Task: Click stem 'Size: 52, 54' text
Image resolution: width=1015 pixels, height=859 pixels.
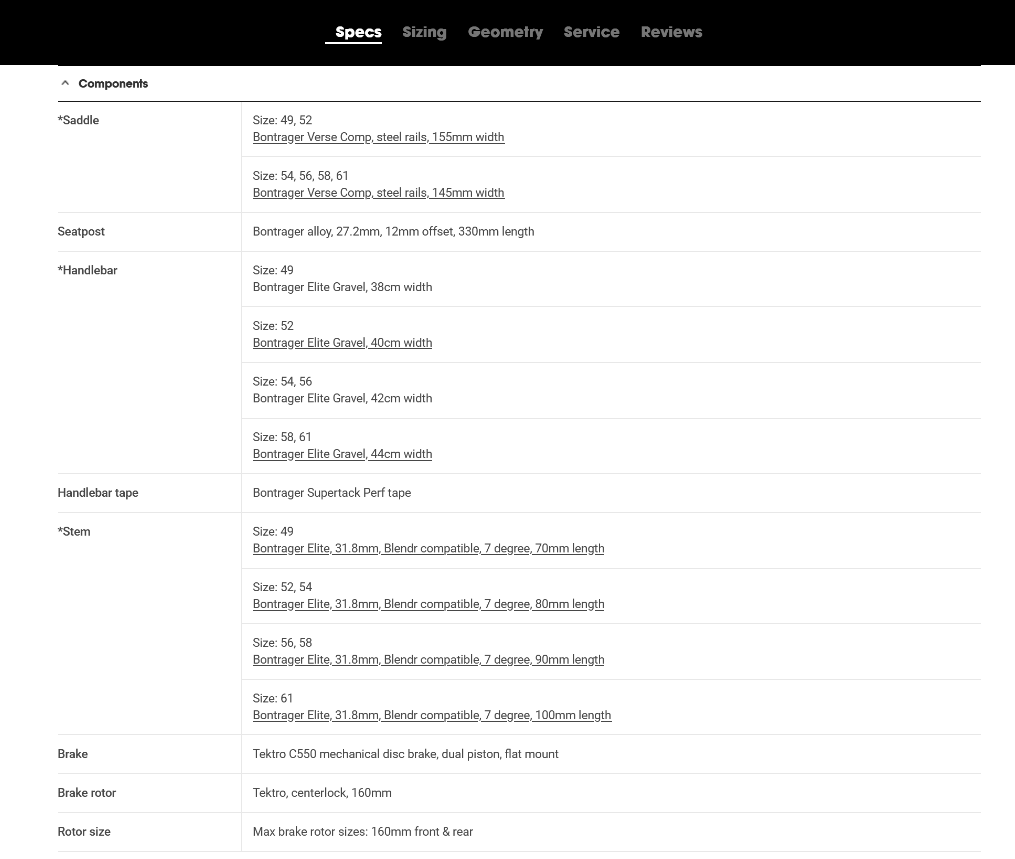Action: [282, 587]
